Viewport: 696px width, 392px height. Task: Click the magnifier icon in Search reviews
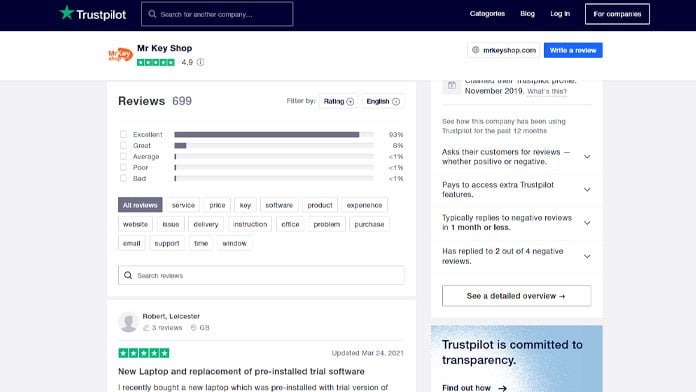point(128,275)
